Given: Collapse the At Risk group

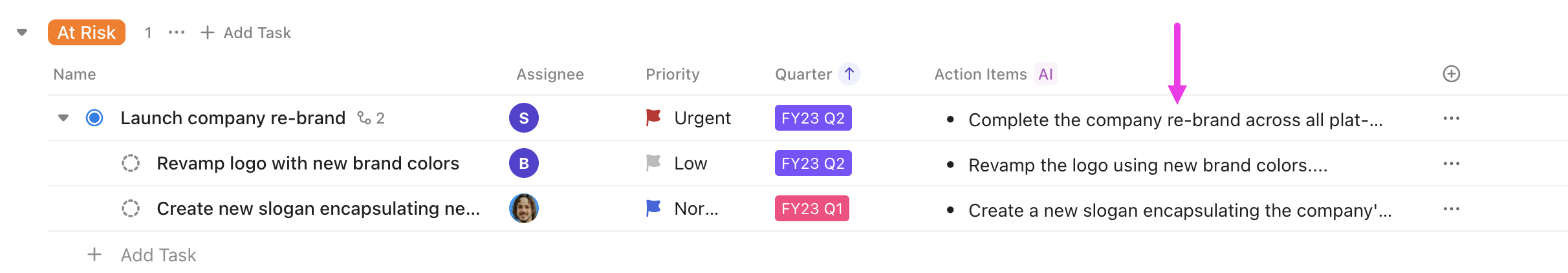Looking at the screenshot, I should [22, 32].
